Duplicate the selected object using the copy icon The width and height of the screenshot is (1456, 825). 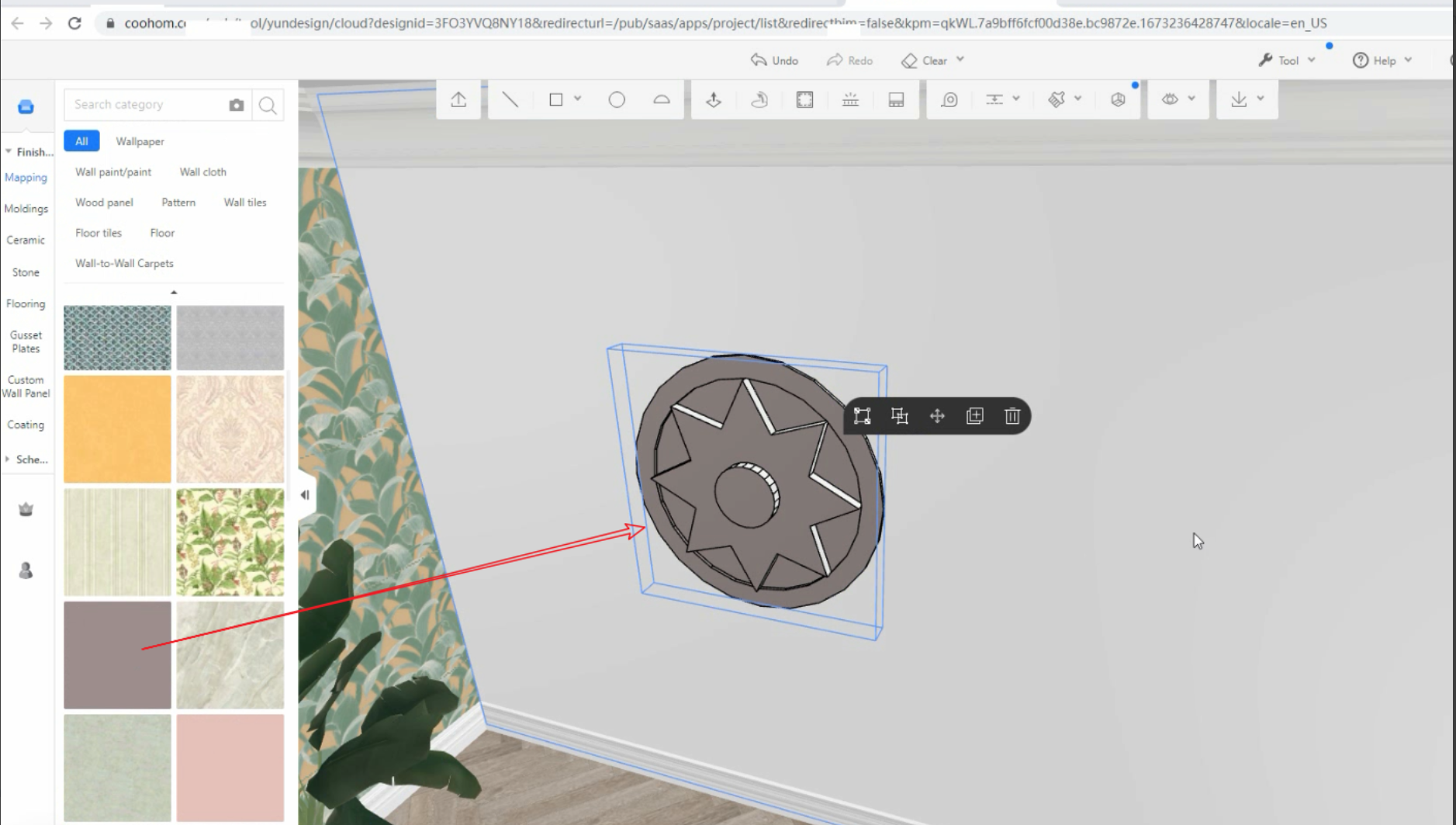click(974, 416)
